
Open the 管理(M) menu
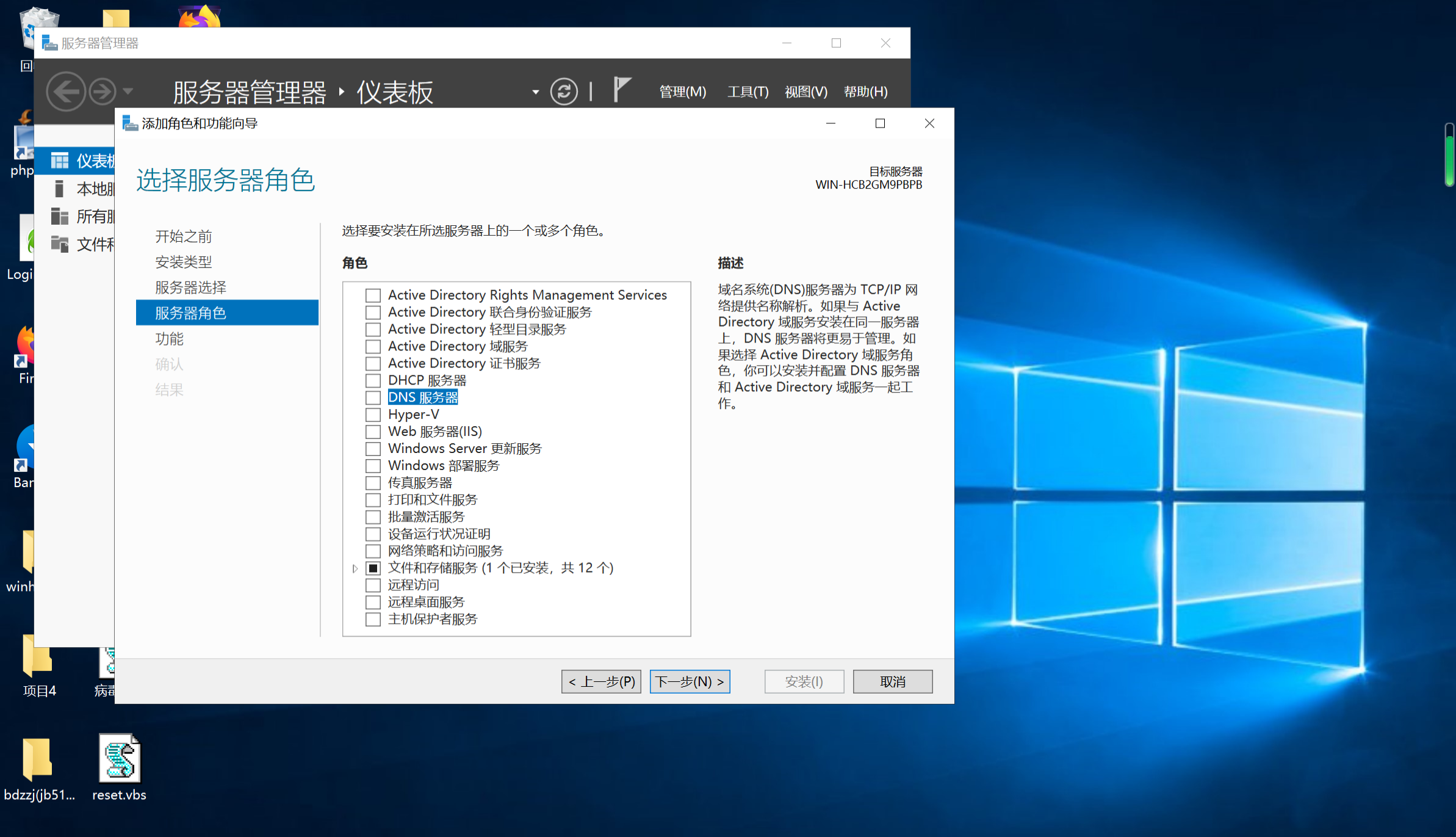click(x=683, y=92)
